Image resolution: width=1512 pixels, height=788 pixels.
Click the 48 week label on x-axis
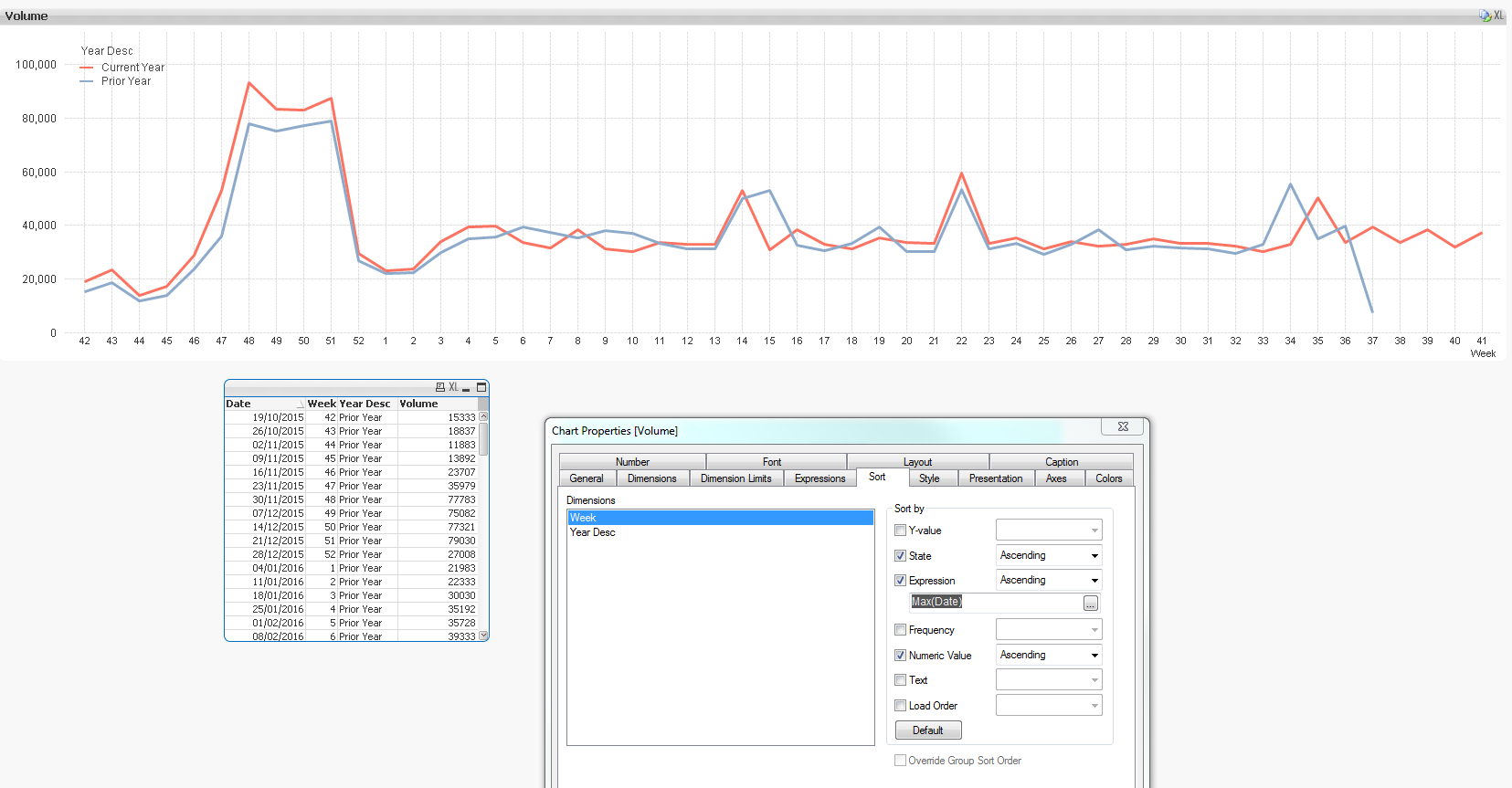click(x=248, y=341)
